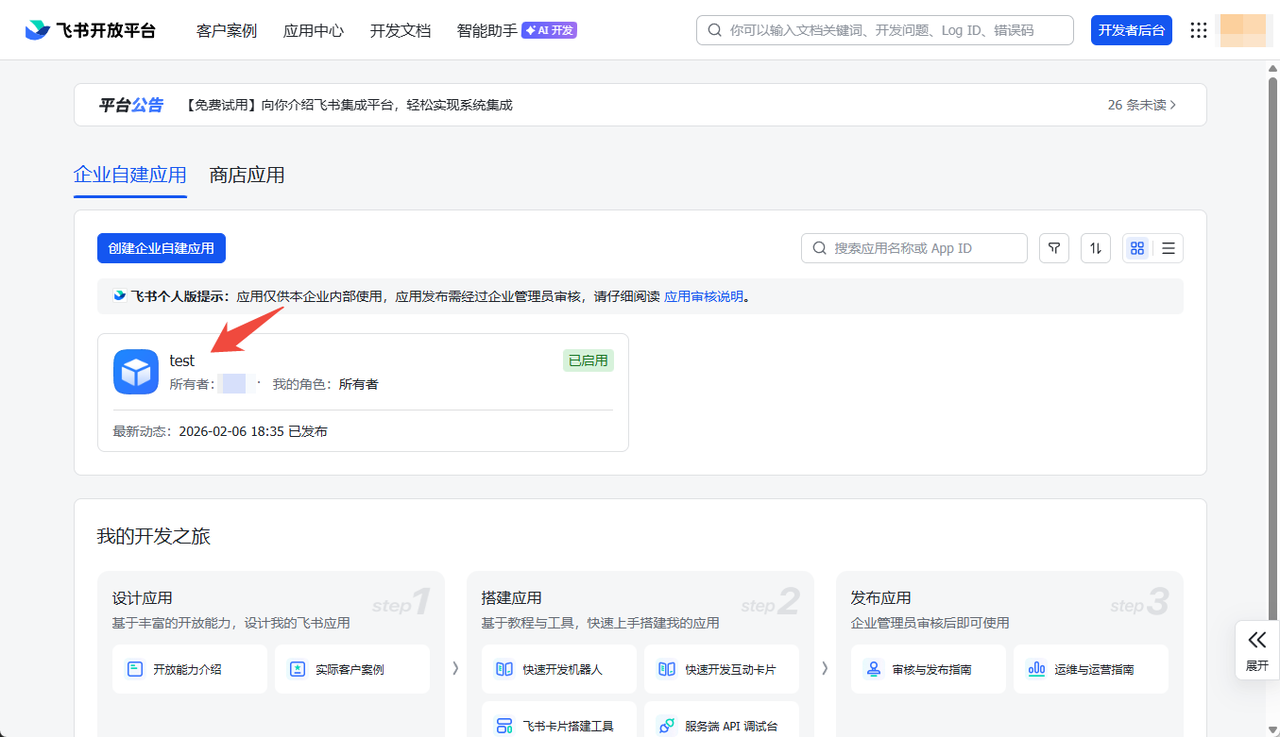The width and height of the screenshot is (1280, 737).
Task: Switch to the 商店应用 tab
Action: coord(247,175)
